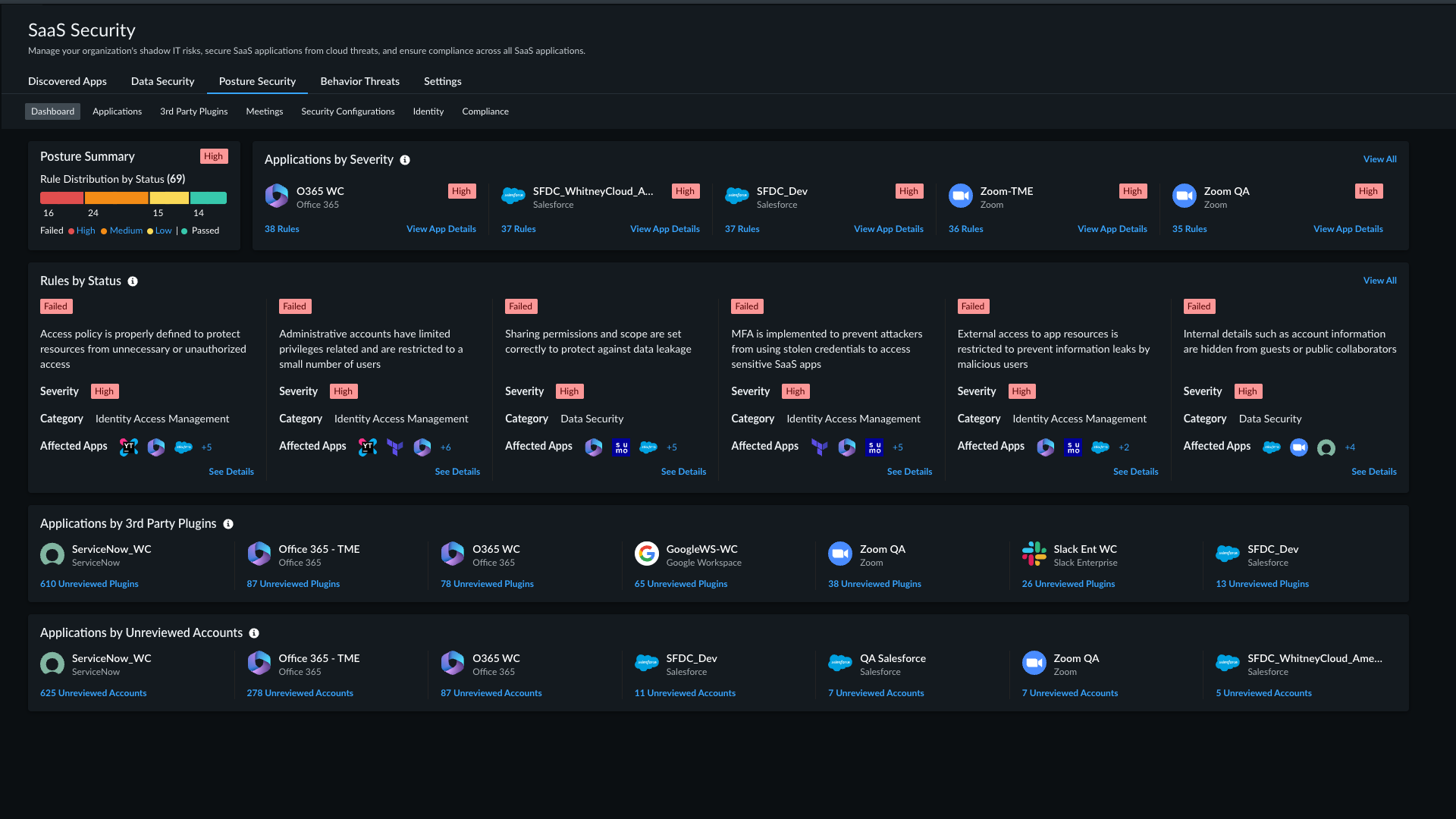1456x819 pixels.
Task: Click the O365 WC icon in Applications by Severity
Action: pos(277,196)
